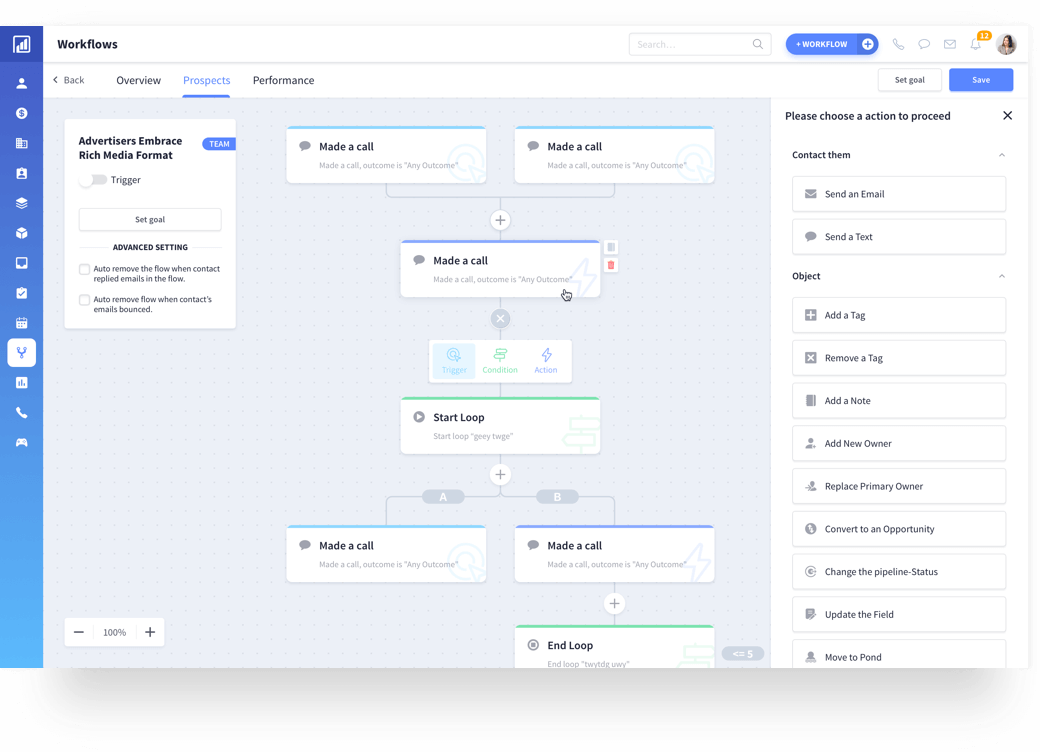Click the zoom in plus button
Viewport: 1040px width, 752px height.
pyautogui.click(x=150, y=632)
